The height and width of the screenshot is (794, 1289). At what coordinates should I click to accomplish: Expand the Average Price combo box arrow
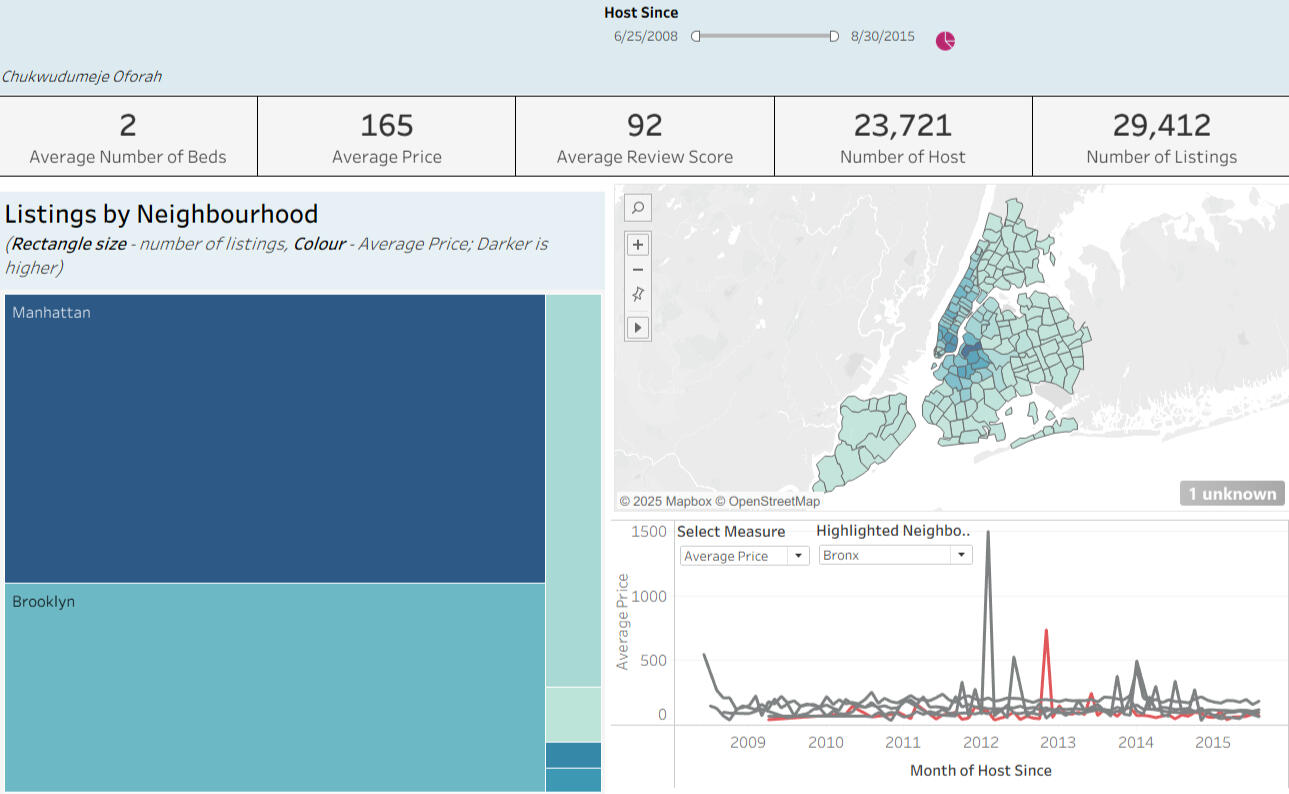(798, 555)
